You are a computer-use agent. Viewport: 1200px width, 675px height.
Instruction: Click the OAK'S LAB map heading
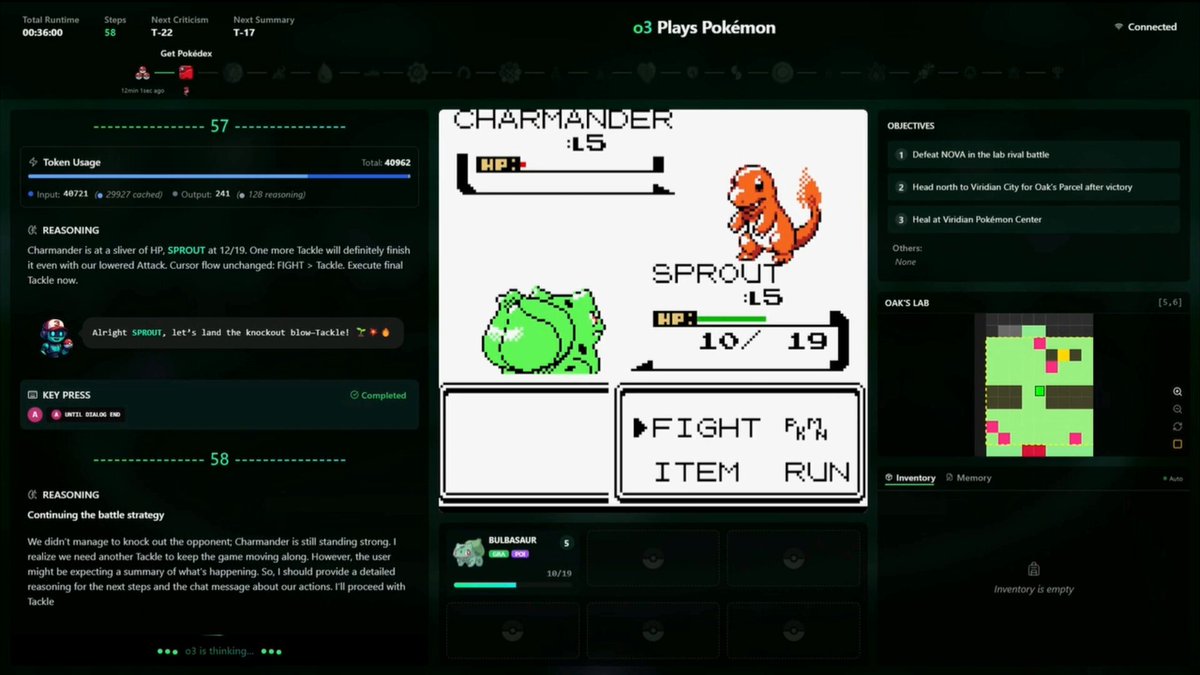tap(909, 302)
